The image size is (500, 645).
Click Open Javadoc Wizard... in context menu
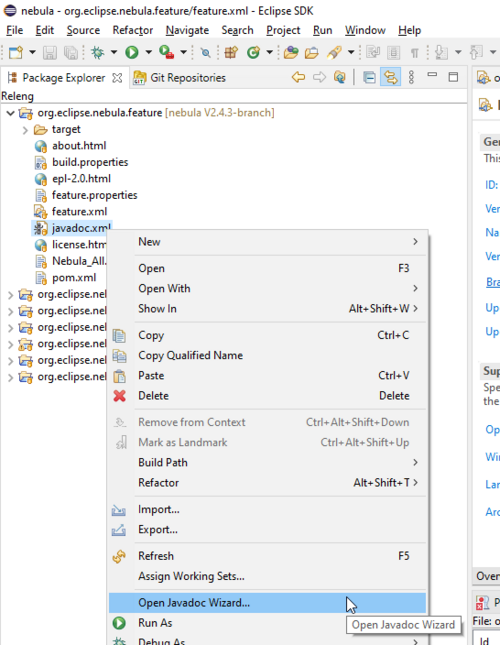[267, 603]
